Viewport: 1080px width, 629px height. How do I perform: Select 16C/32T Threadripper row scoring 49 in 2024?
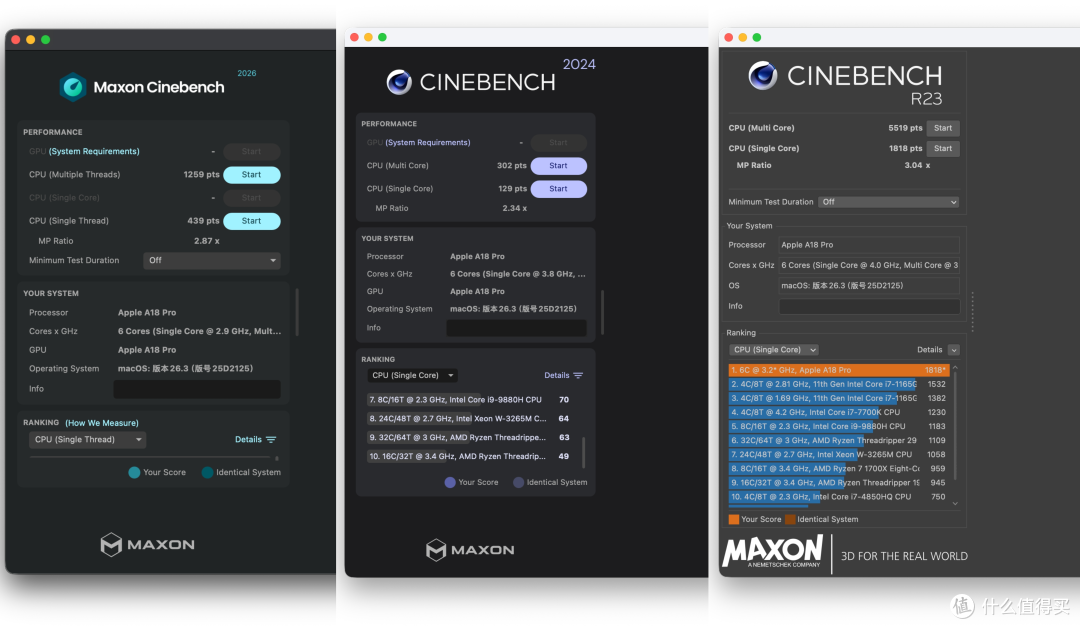[472, 456]
